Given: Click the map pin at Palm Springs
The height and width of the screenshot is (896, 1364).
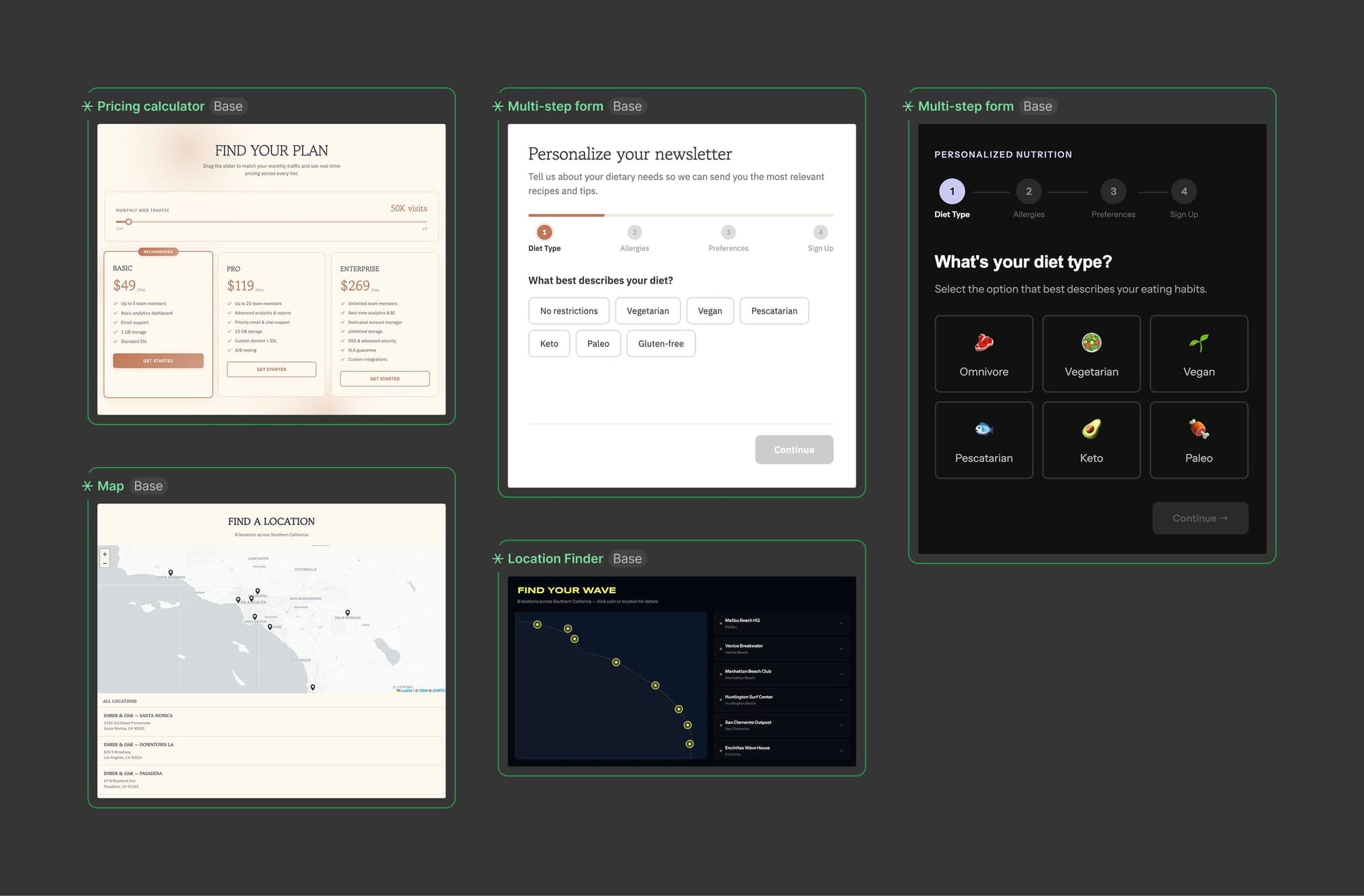Looking at the screenshot, I should [x=348, y=613].
